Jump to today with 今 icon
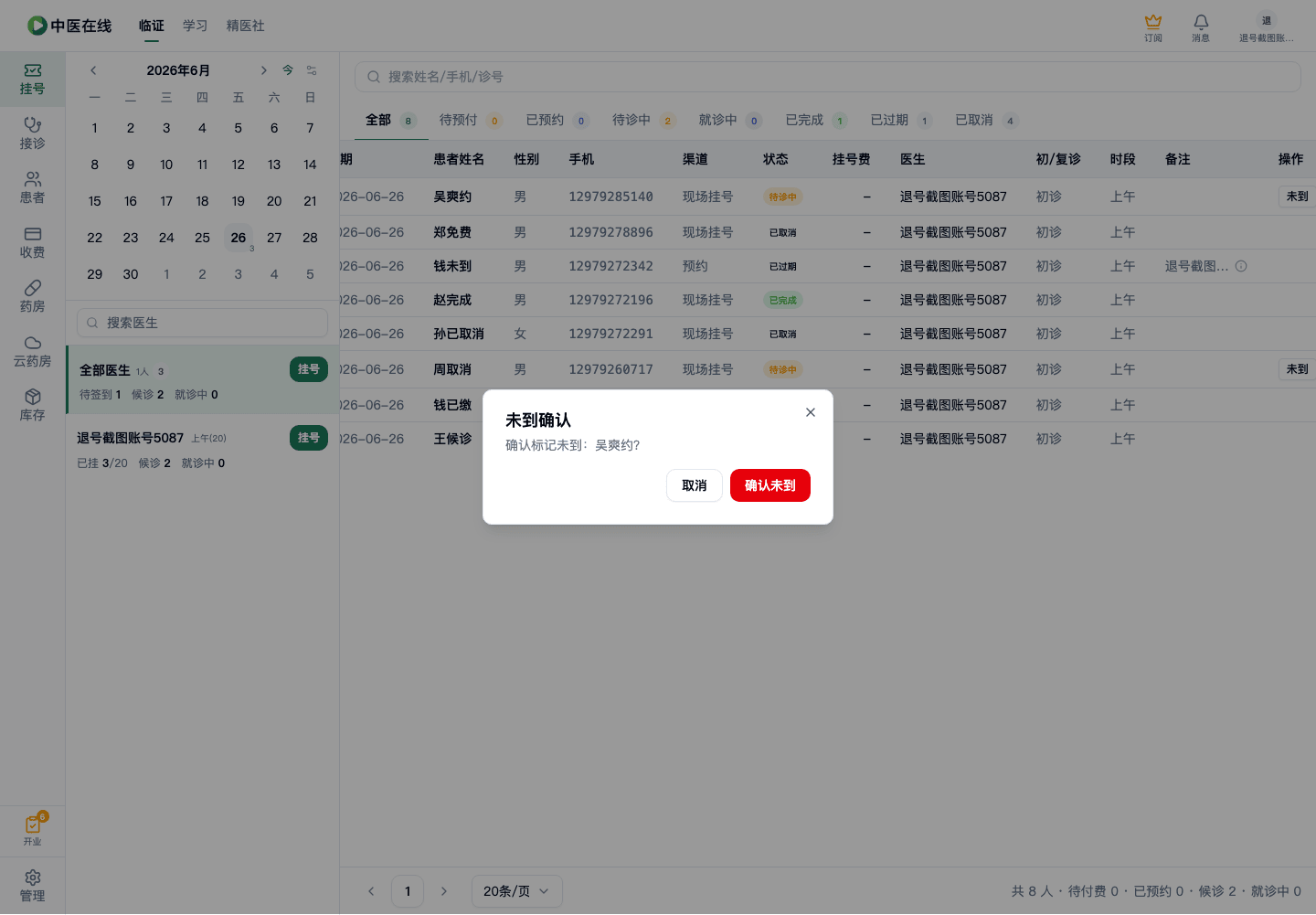The image size is (1316, 915). (288, 70)
